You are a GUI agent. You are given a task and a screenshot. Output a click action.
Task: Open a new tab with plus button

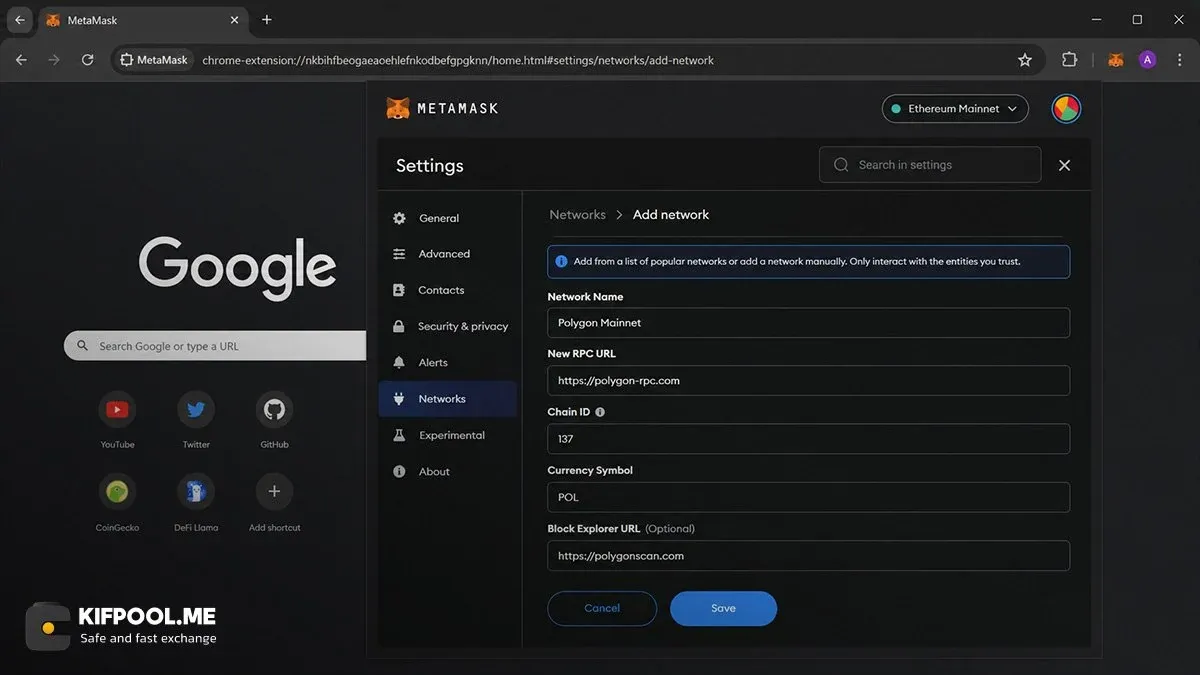(x=266, y=20)
